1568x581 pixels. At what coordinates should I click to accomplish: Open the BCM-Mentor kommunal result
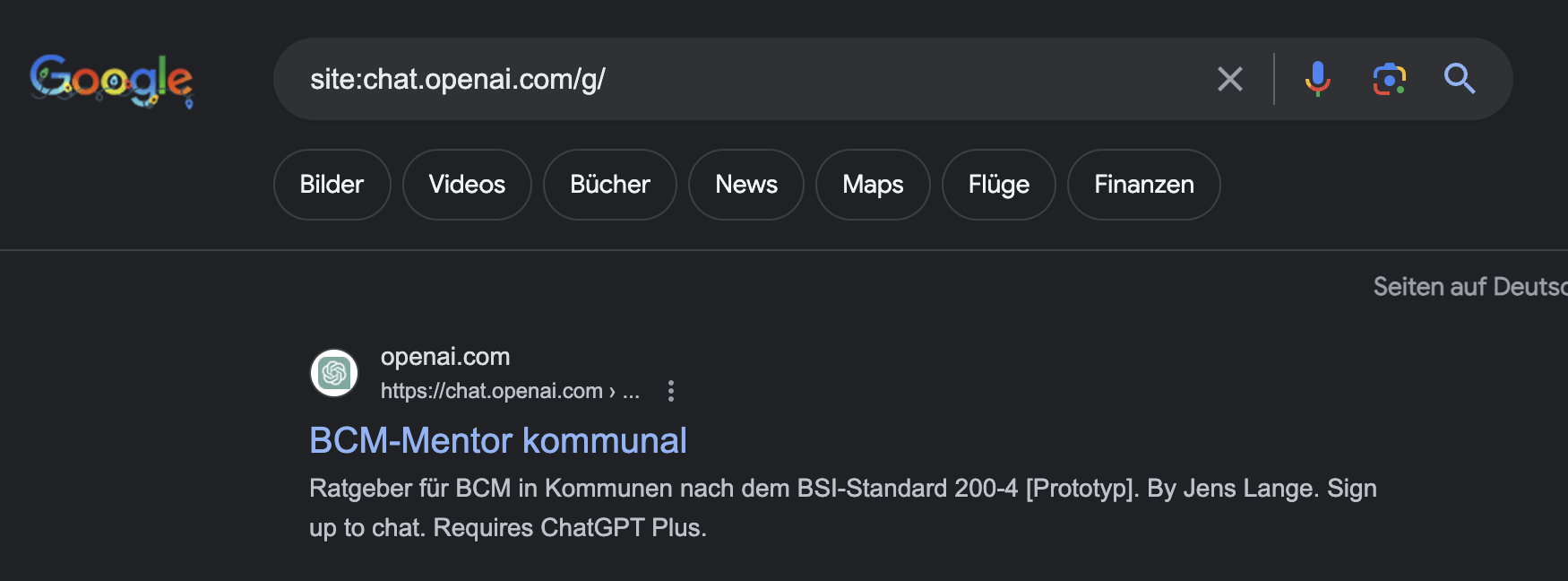point(498,440)
